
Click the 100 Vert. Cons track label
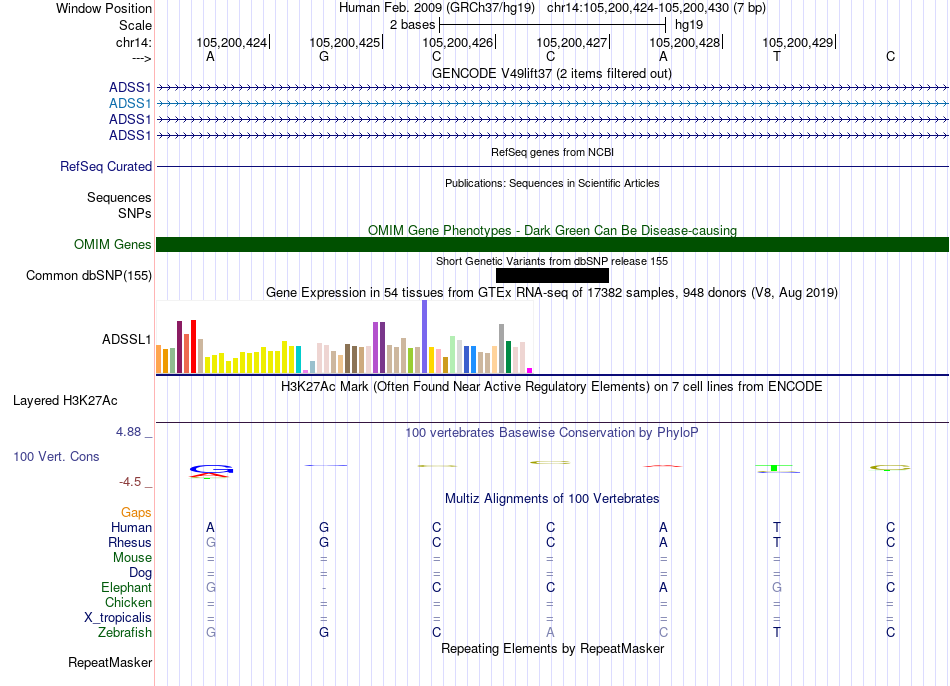56,456
